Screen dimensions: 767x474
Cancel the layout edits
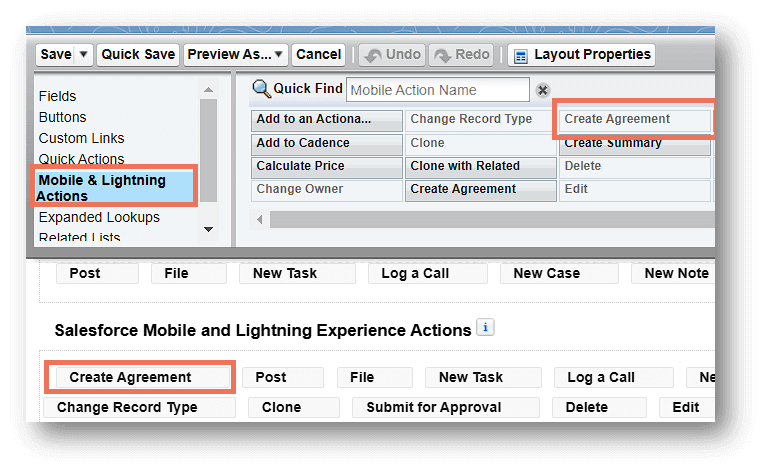pyautogui.click(x=318, y=54)
